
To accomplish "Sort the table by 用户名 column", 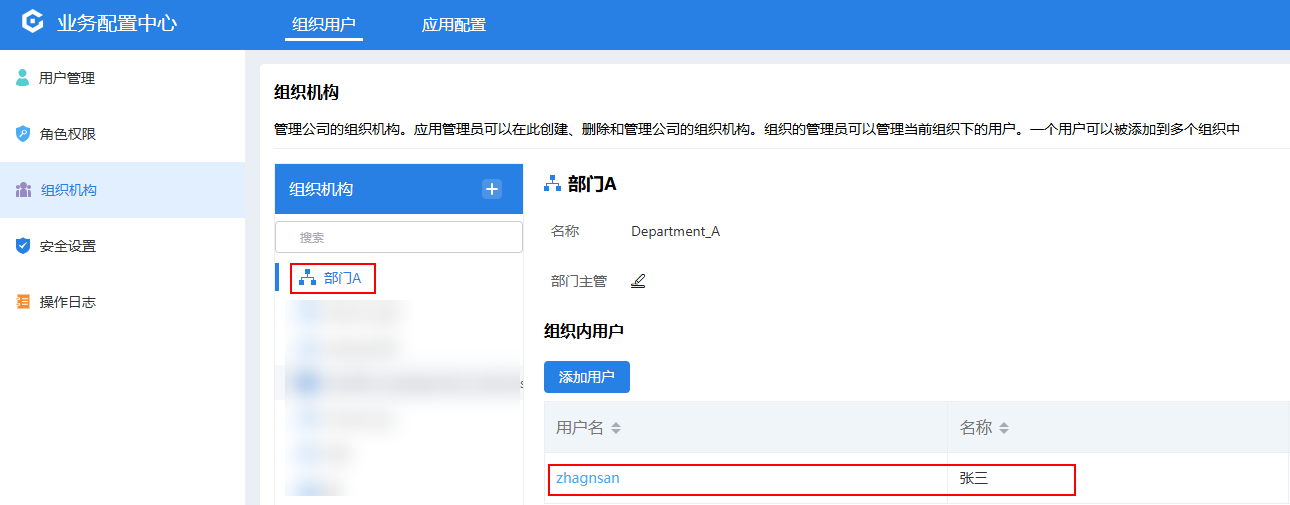I will 616,428.
